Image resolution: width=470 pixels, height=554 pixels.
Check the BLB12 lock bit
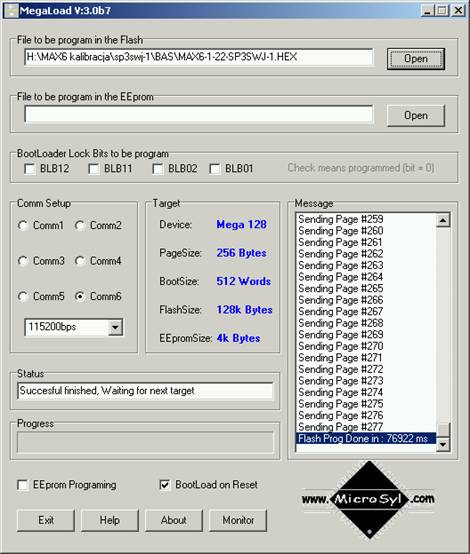(30, 169)
